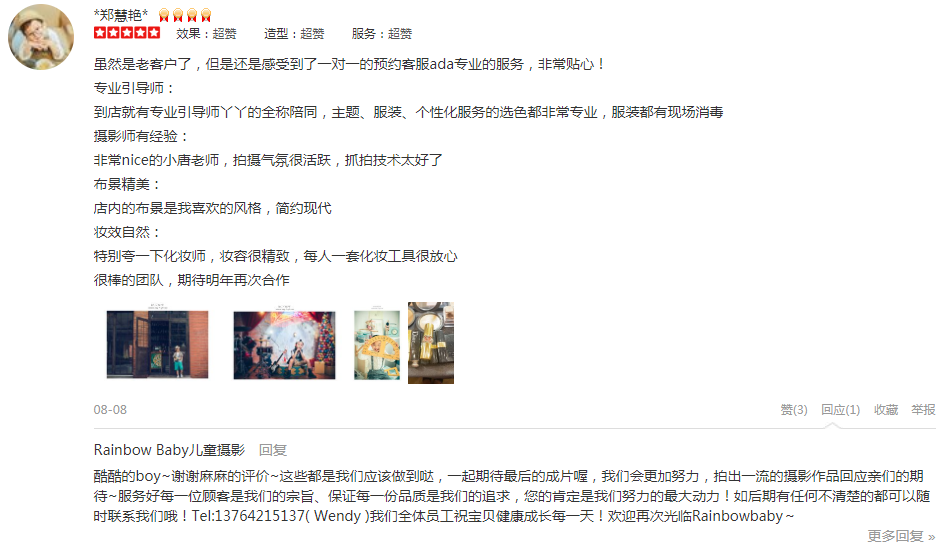This screenshot has width=943, height=543.
Task: Open the child with ruler photo thumbnail
Action: [377, 345]
